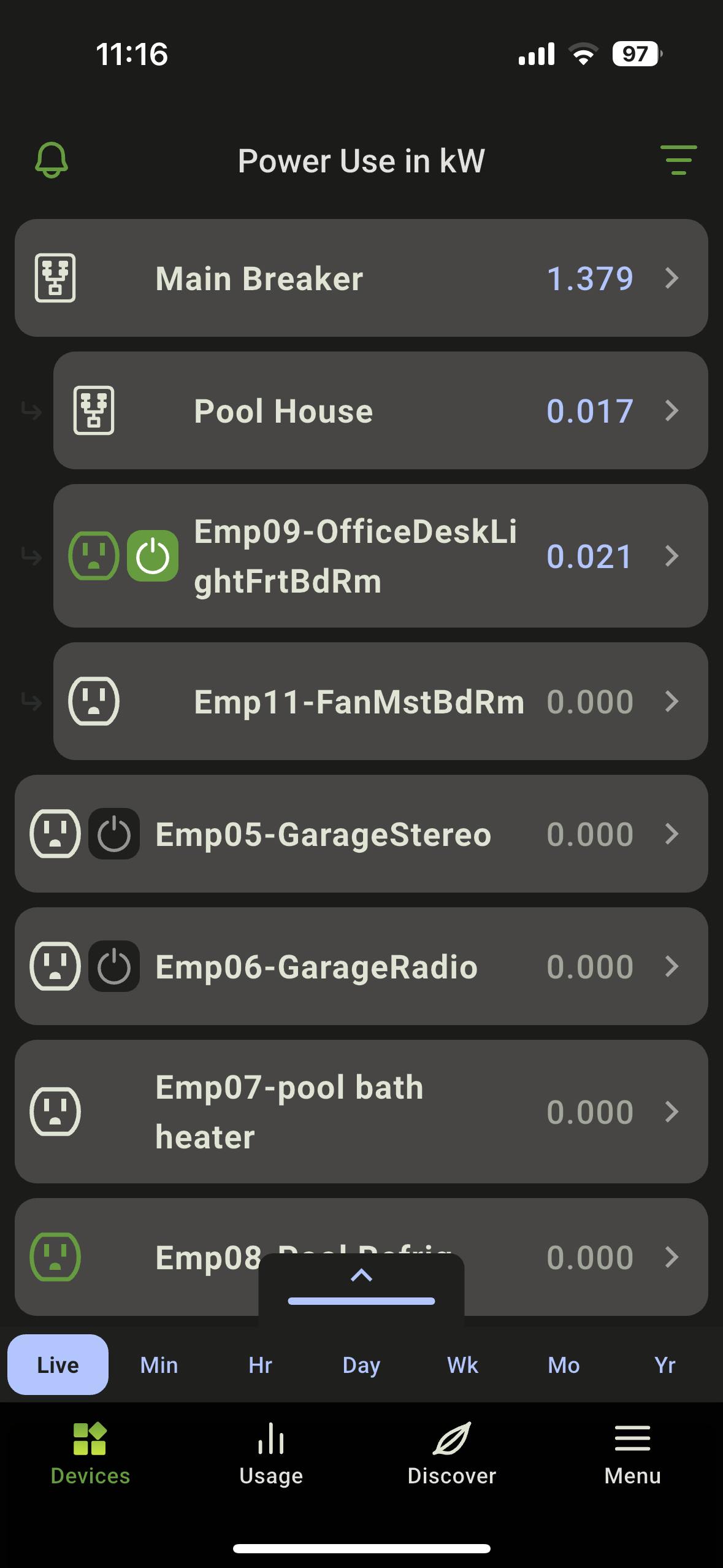
Task: Toggle Emp05-GarageStereo power button
Action: click(x=114, y=834)
